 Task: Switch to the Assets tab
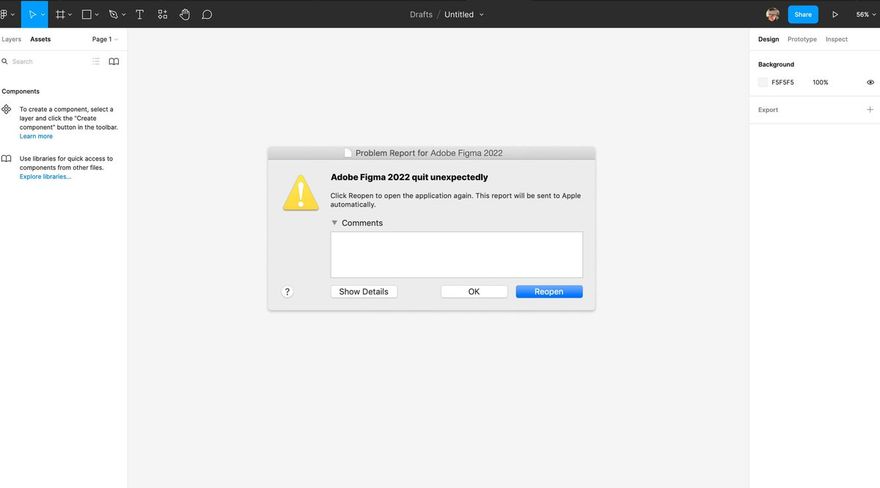click(40, 39)
